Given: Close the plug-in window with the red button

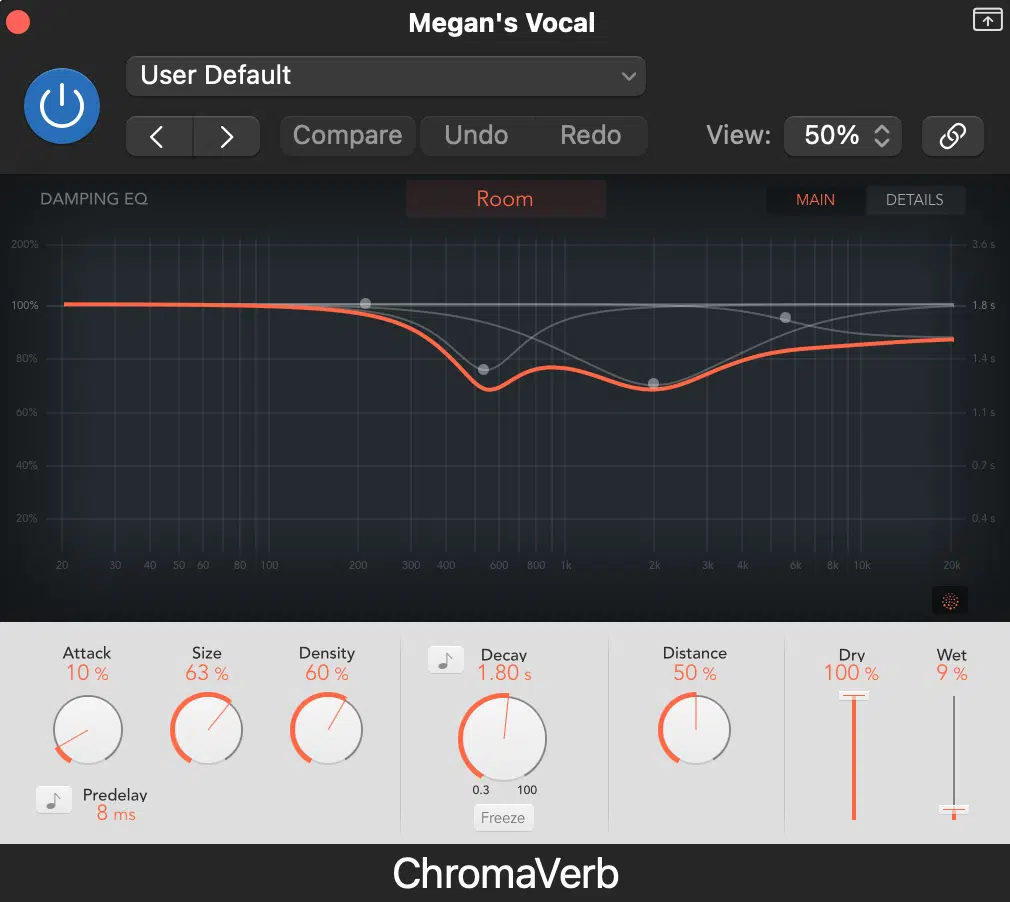Looking at the screenshot, I should point(18,21).
